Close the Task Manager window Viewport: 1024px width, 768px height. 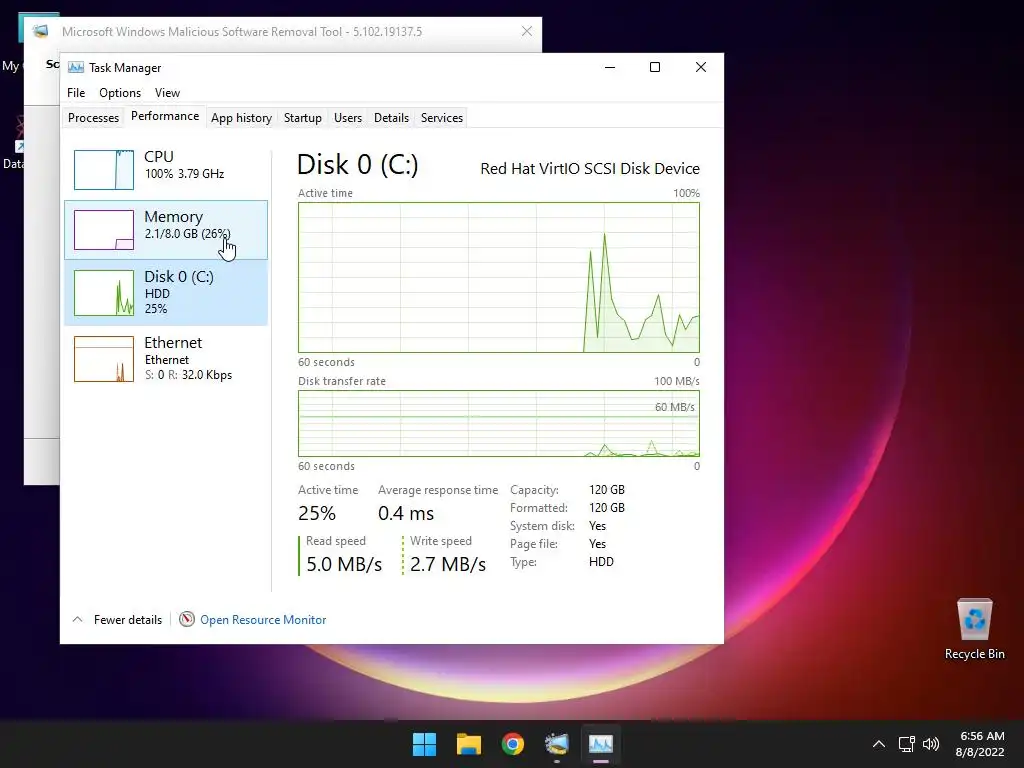pos(701,67)
